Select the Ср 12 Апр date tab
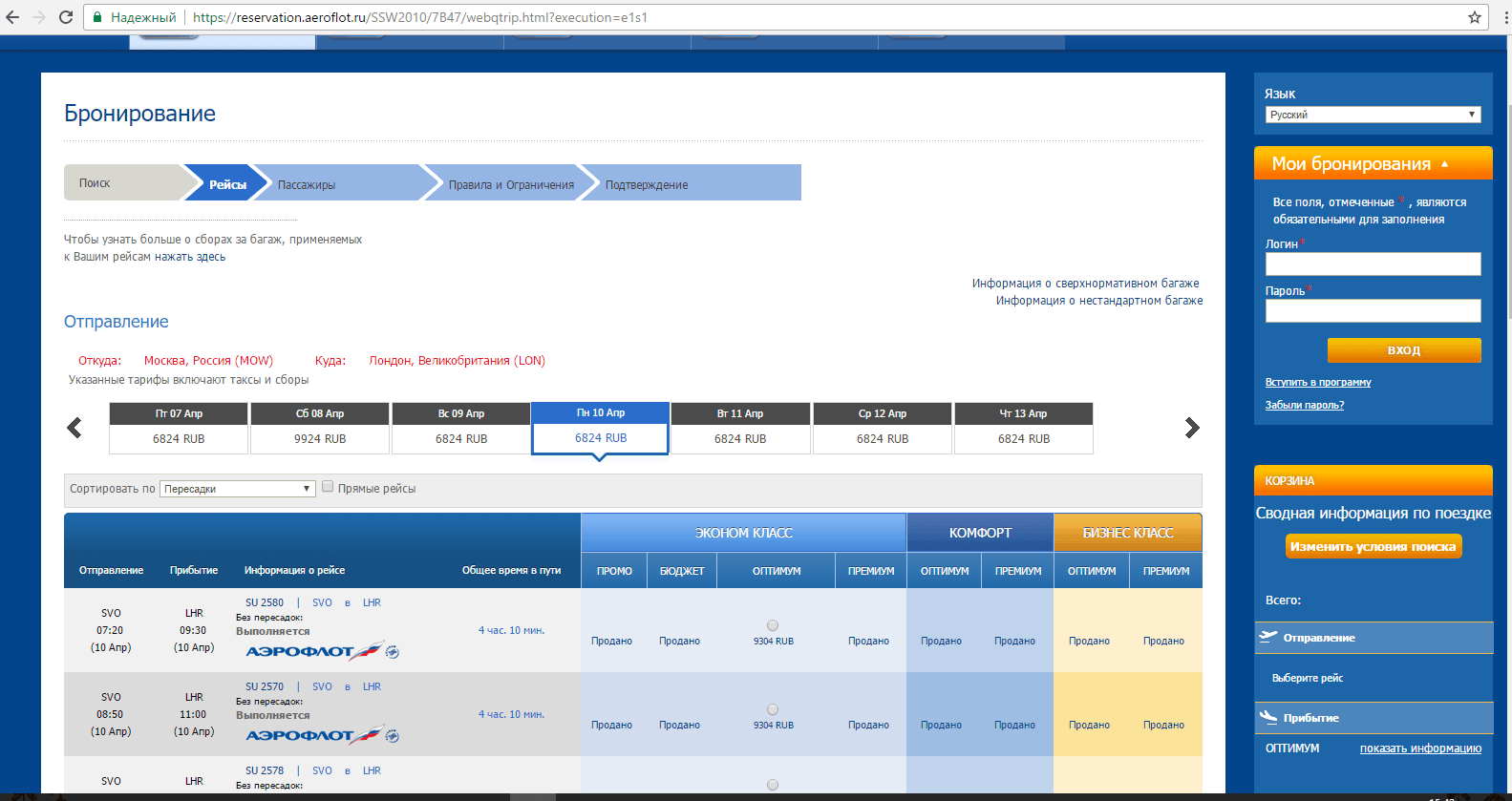Screen dimensions: 1512x801 883,428
